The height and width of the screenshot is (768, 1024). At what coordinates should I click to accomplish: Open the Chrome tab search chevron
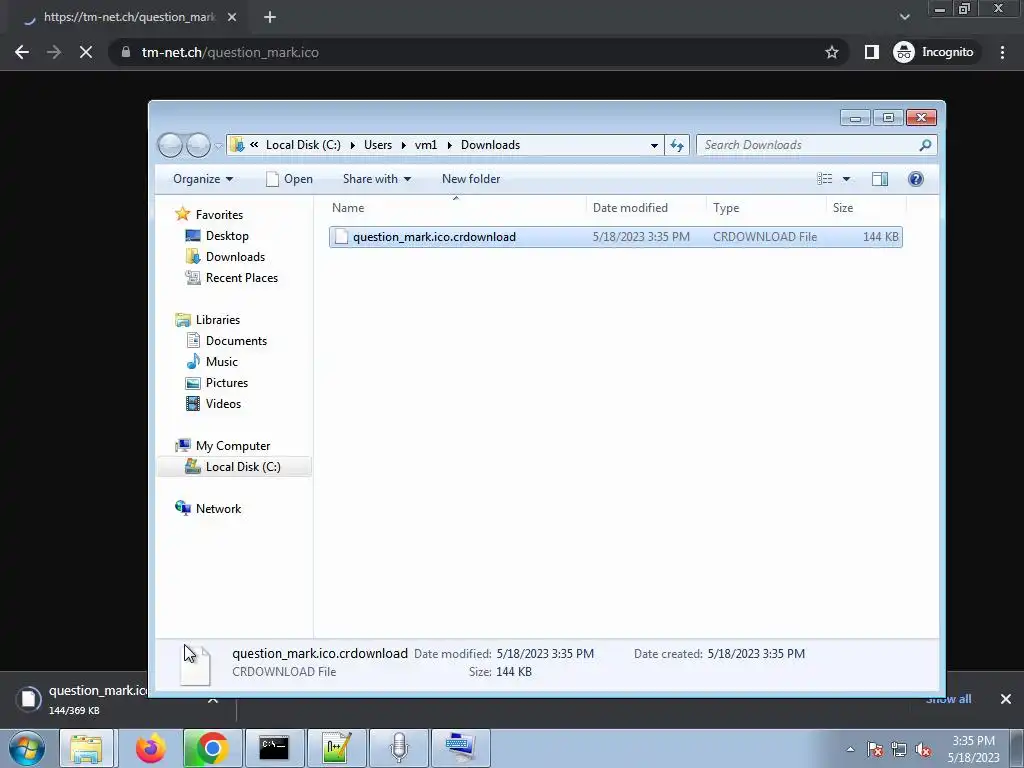tap(904, 17)
